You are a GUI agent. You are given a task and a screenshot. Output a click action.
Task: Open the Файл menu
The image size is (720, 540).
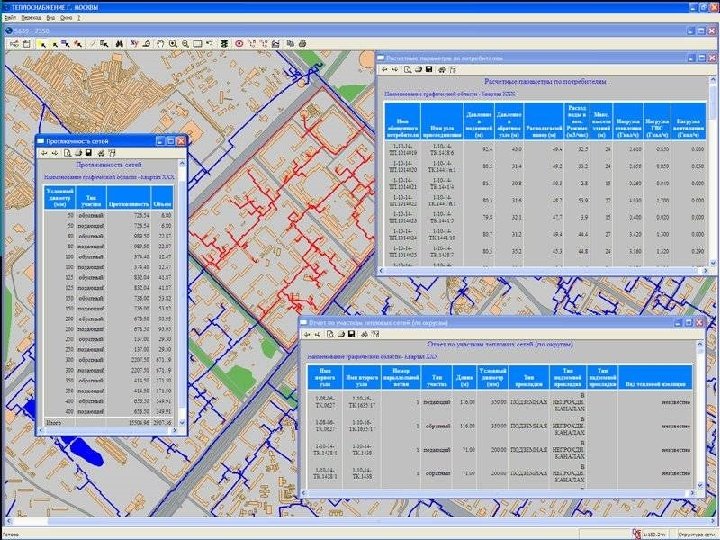point(10,17)
